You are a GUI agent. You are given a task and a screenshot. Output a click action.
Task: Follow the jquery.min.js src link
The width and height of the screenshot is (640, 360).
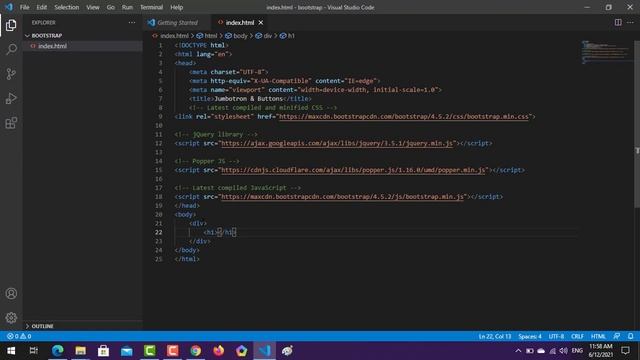pos(337,143)
